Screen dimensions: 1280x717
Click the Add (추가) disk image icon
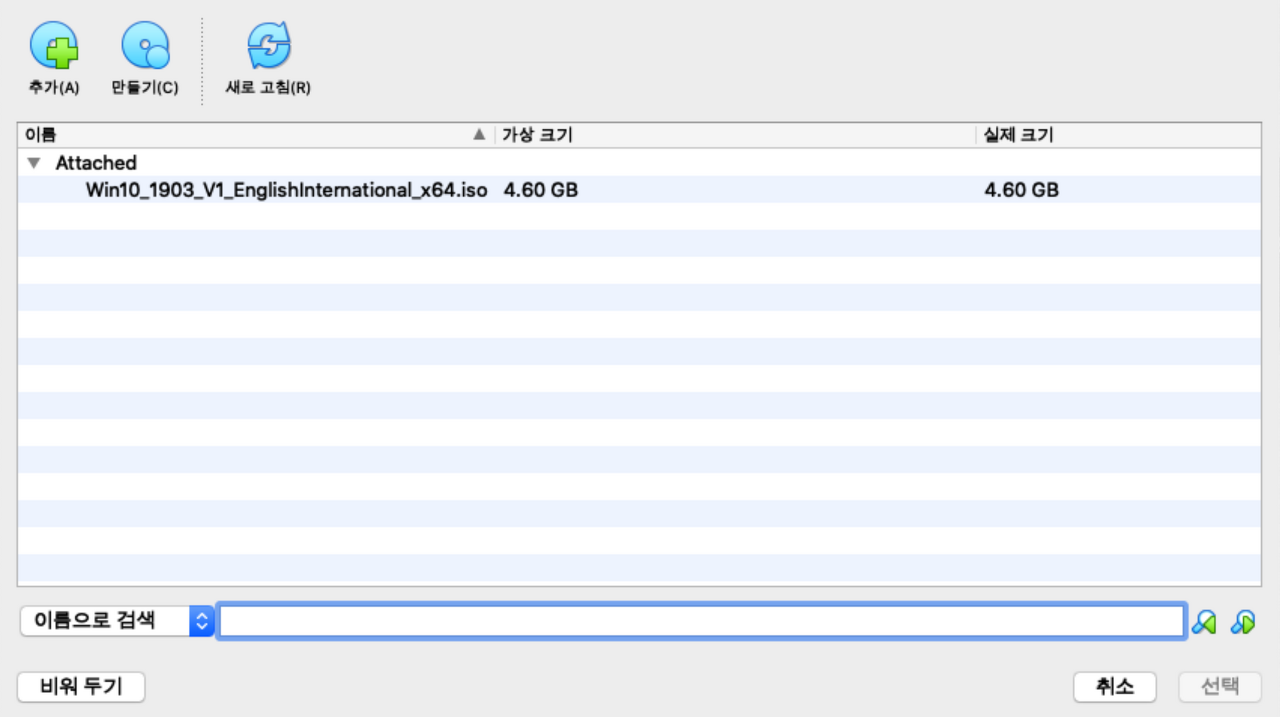tap(54, 45)
